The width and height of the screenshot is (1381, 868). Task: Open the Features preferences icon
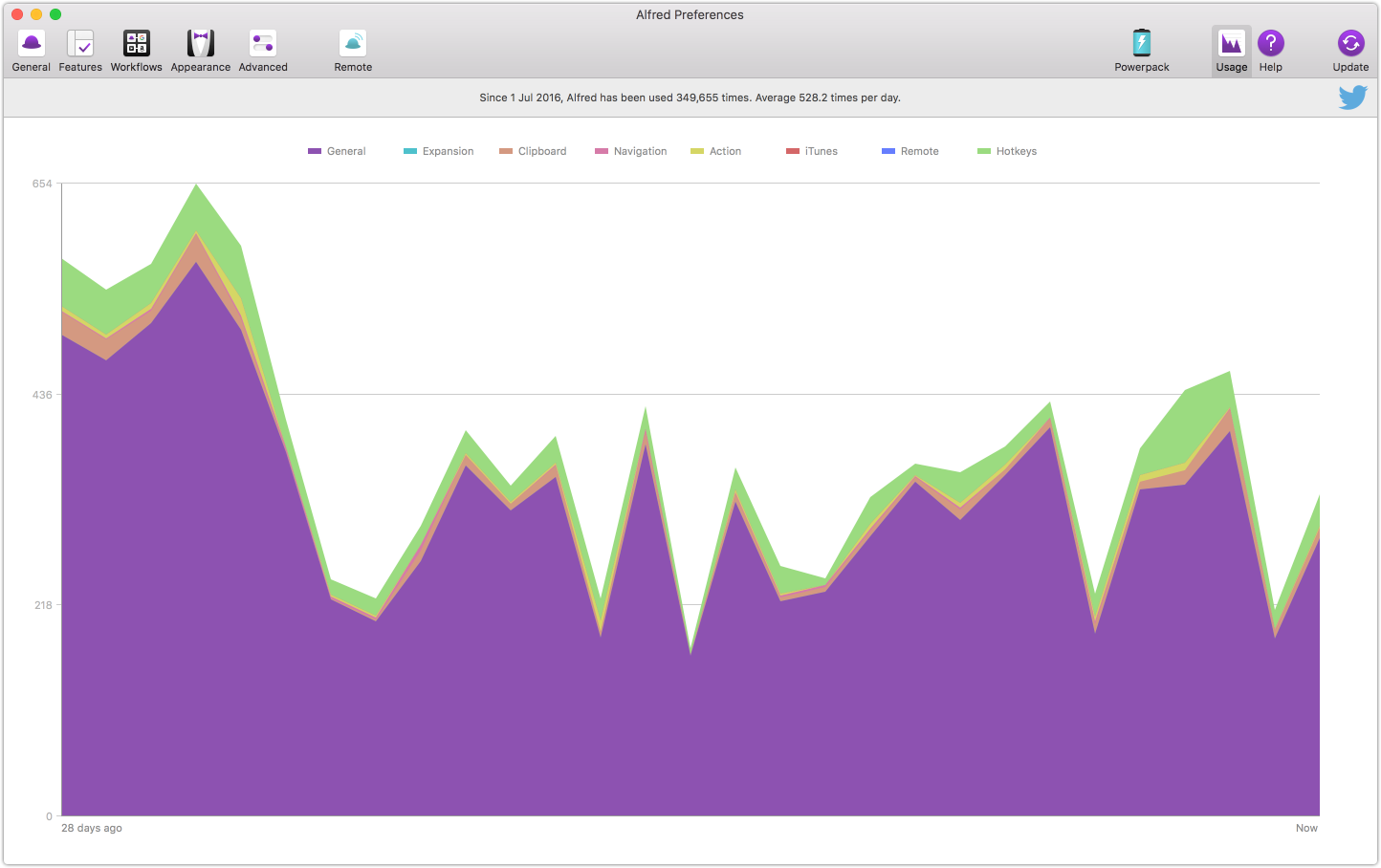click(x=80, y=43)
